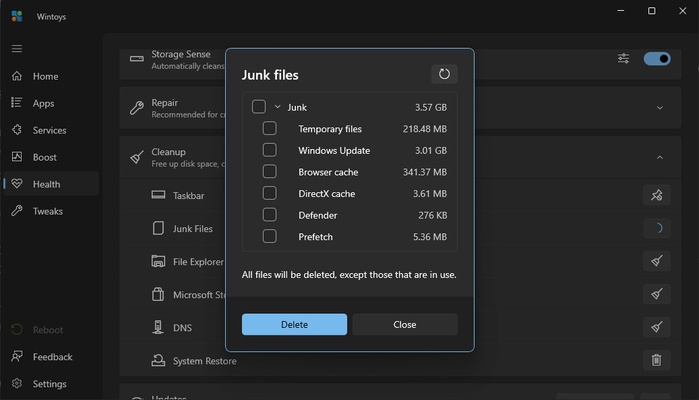This screenshot has height=400, width=699.
Task: Click the Taskbar unpin cleanup icon
Action: point(657,195)
